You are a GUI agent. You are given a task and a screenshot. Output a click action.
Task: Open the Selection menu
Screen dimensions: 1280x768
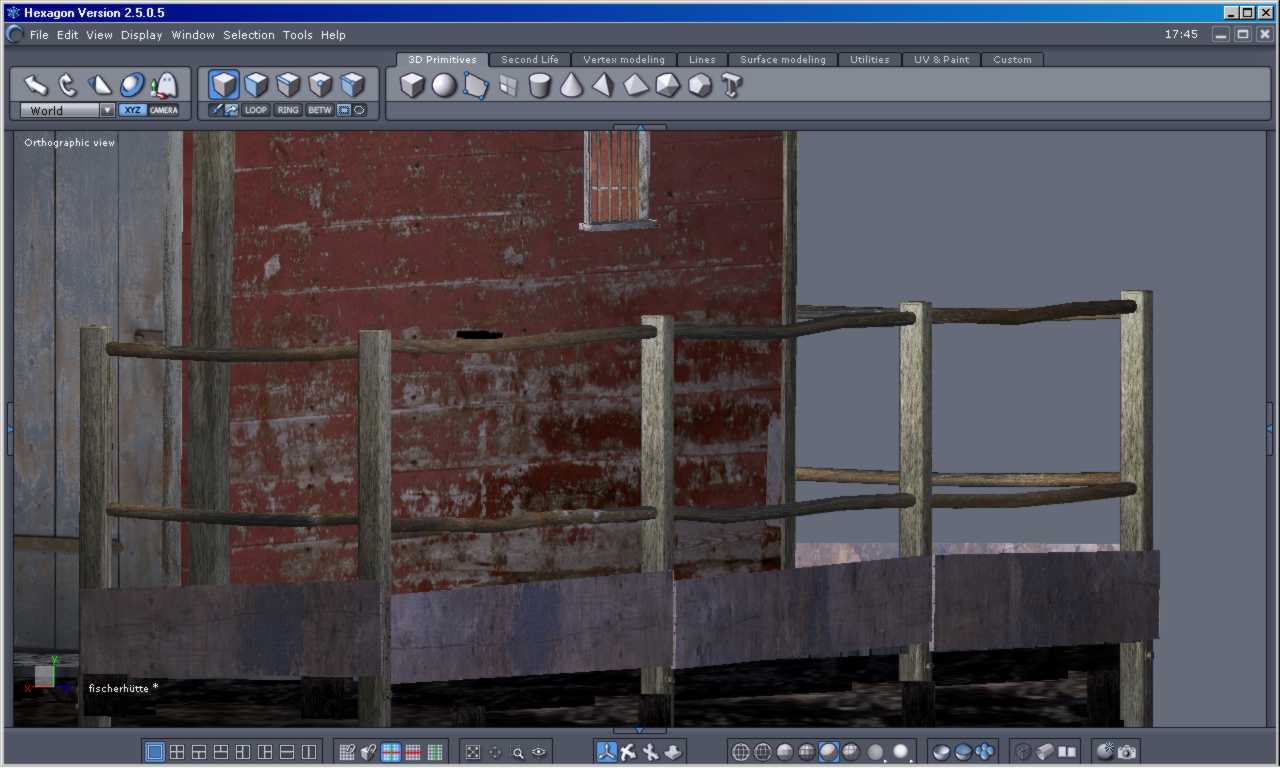coord(249,35)
